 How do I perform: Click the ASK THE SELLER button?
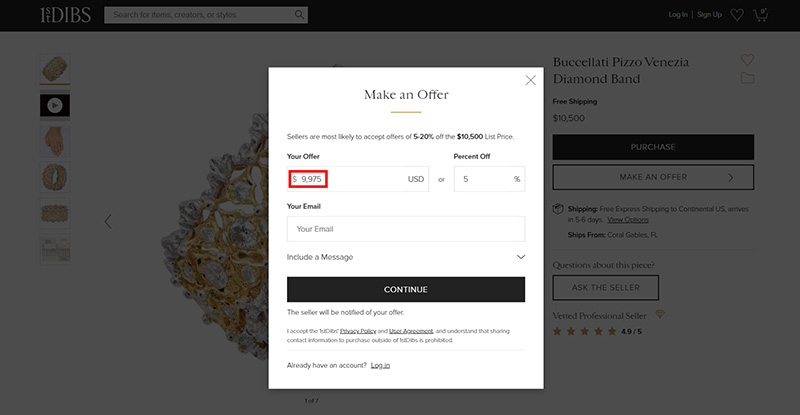coord(606,288)
